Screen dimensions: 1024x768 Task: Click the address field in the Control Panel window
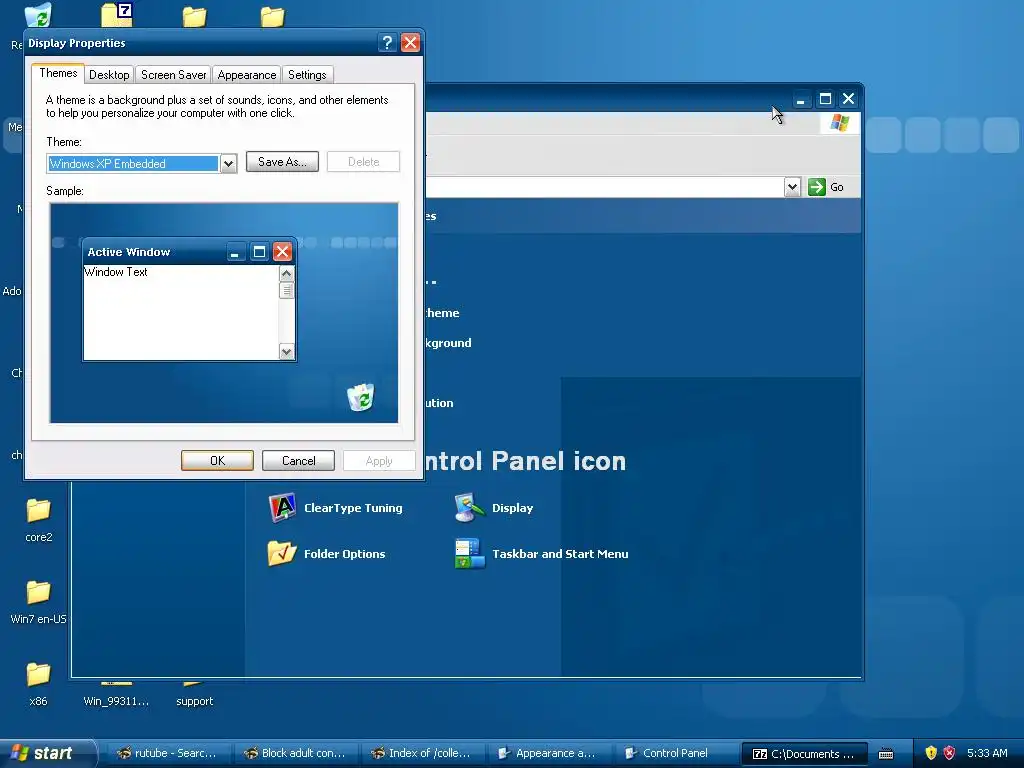pos(604,187)
